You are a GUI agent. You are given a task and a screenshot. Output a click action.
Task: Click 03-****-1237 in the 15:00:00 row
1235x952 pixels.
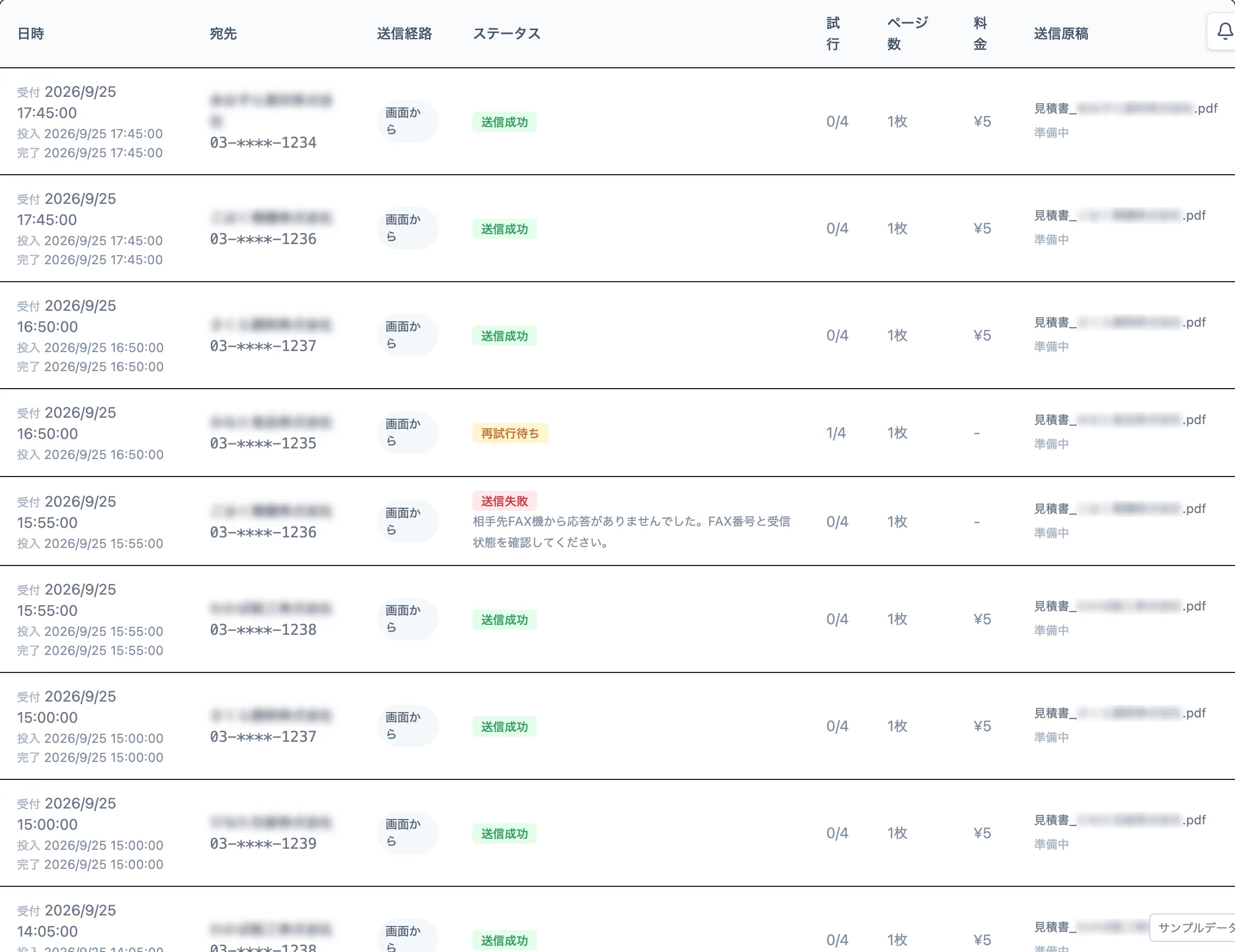263,737
